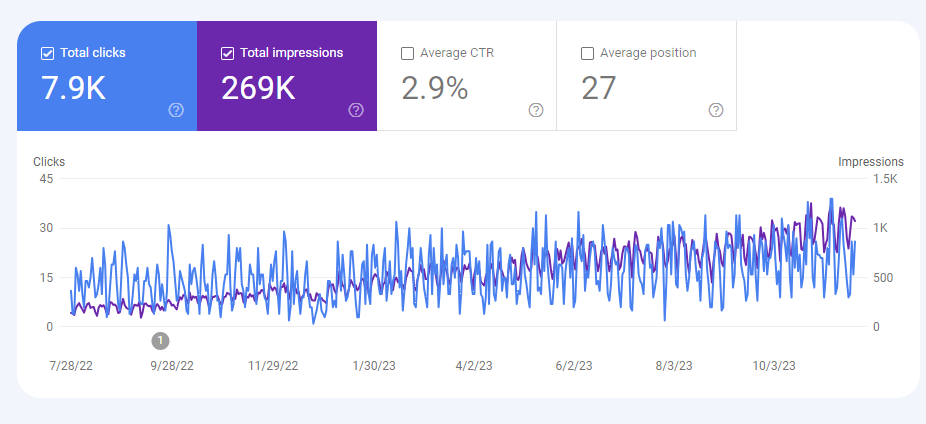Enable the Average position checkbox
Screen dimensions: 926x424
point(587,53)
